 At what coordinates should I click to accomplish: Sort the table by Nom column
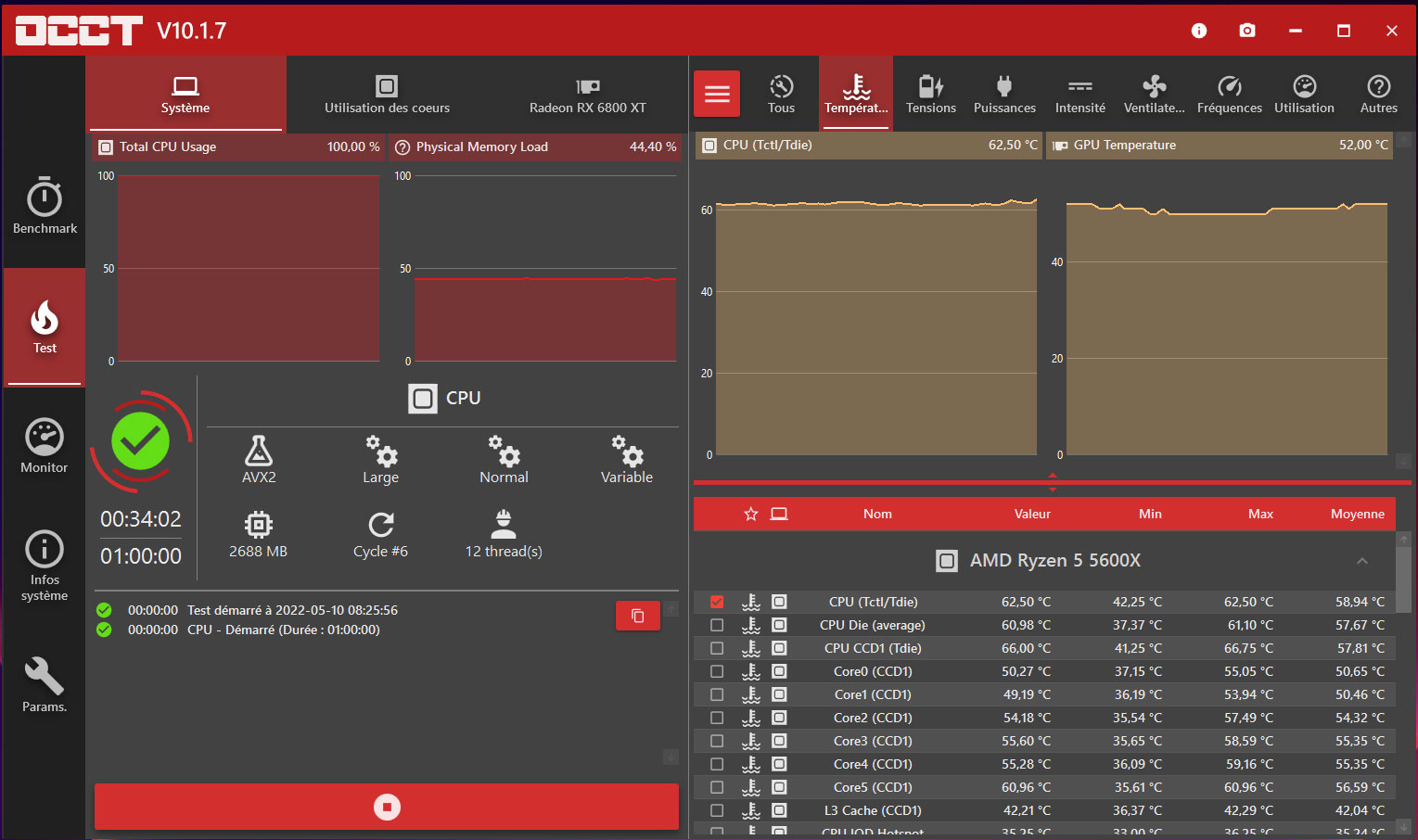click(877, 514)
